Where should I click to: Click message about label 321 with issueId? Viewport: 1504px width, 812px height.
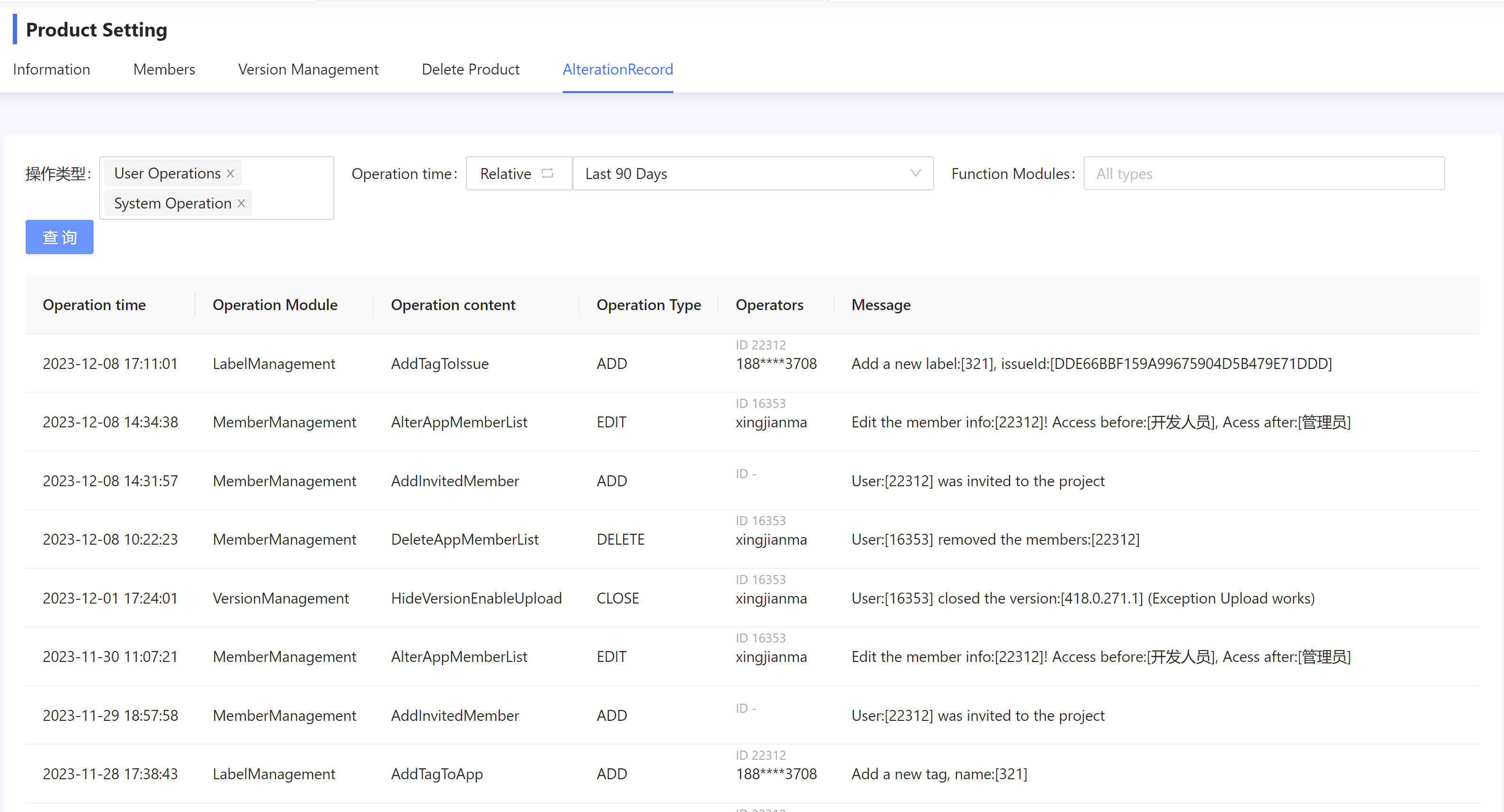[x=1092, y=364]
